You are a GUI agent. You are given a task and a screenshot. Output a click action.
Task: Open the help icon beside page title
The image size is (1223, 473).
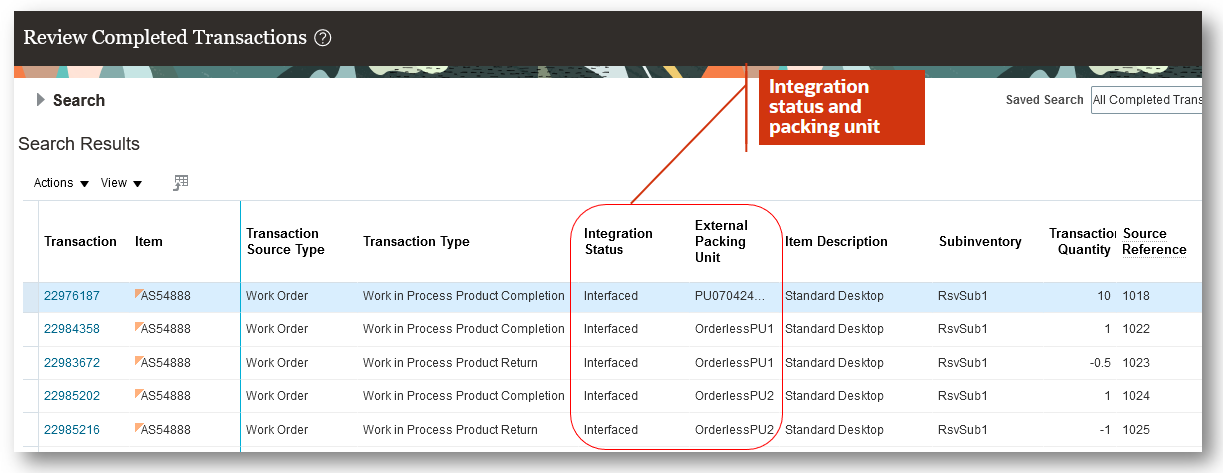(322, 38)
